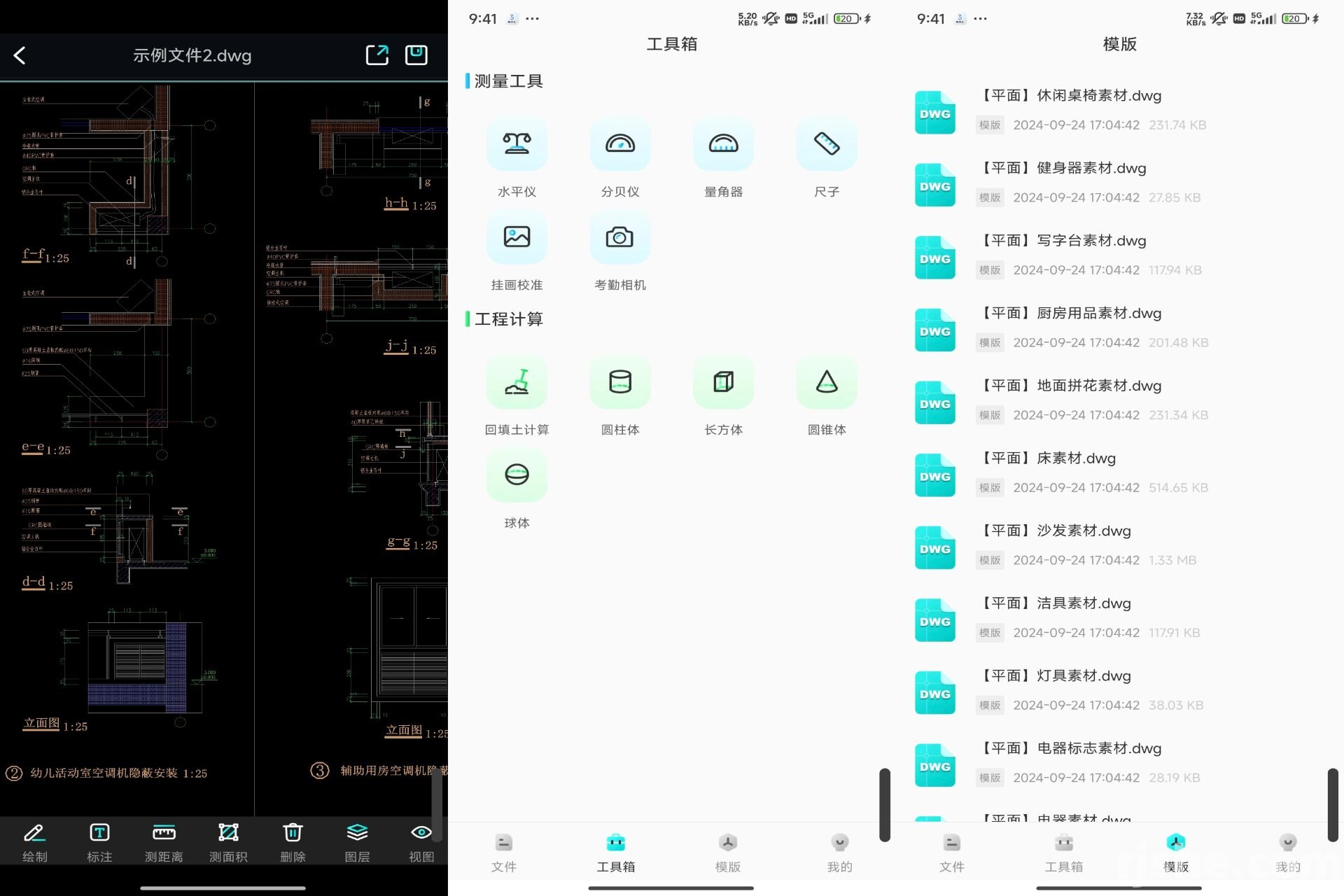Tap the 测量工具 section heading

tap(509, 81)
